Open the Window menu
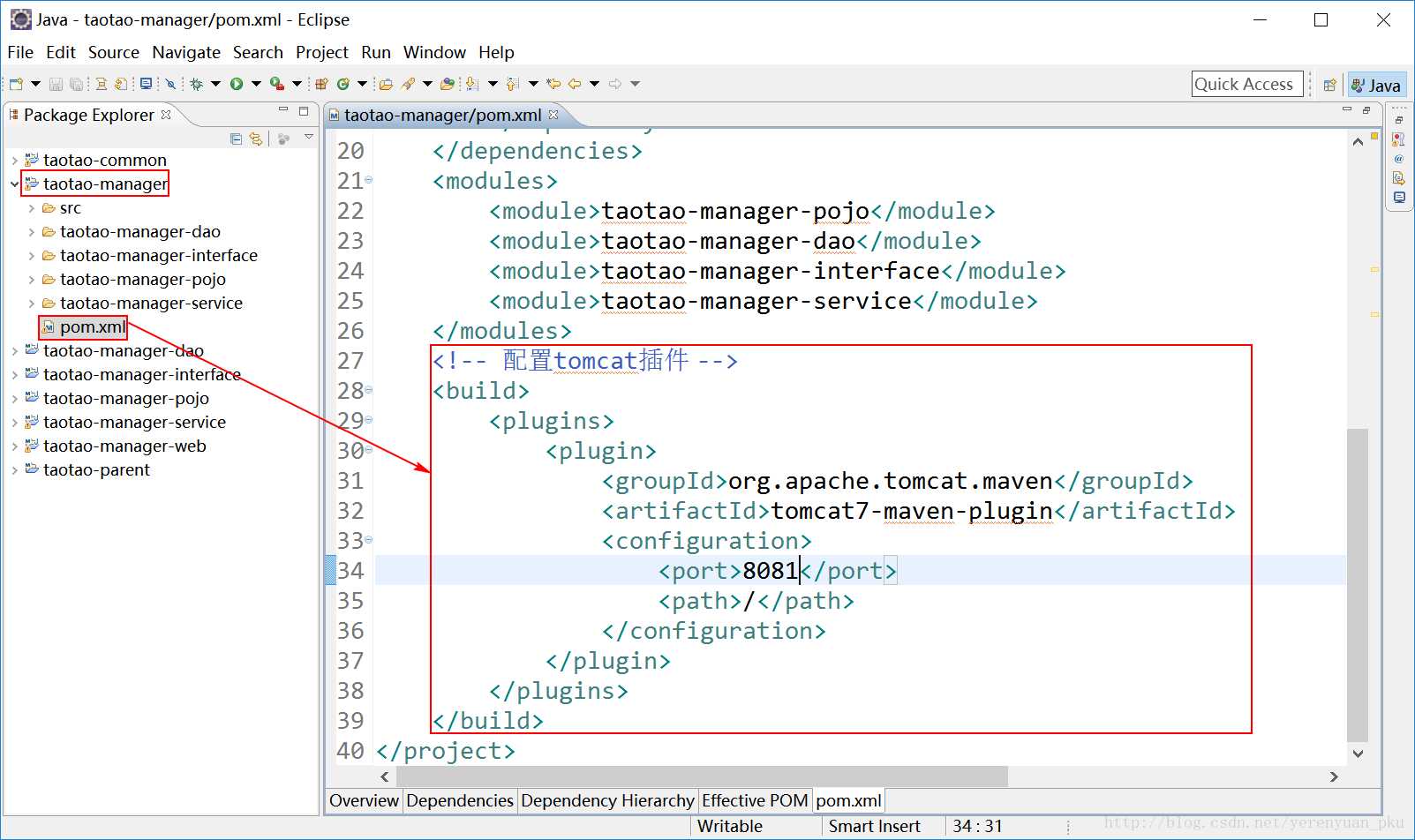This screenshot has width=1415, height=840. [434, 52]
